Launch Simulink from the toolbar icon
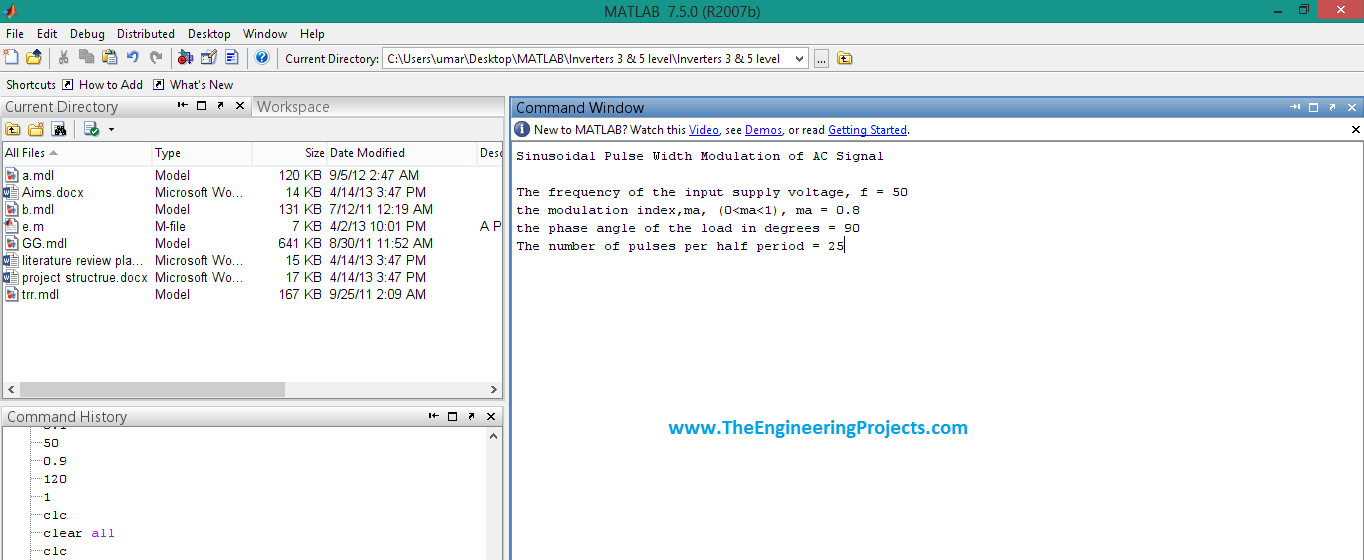Viewport: 1364px width, 560px height. tap(185, 58)
